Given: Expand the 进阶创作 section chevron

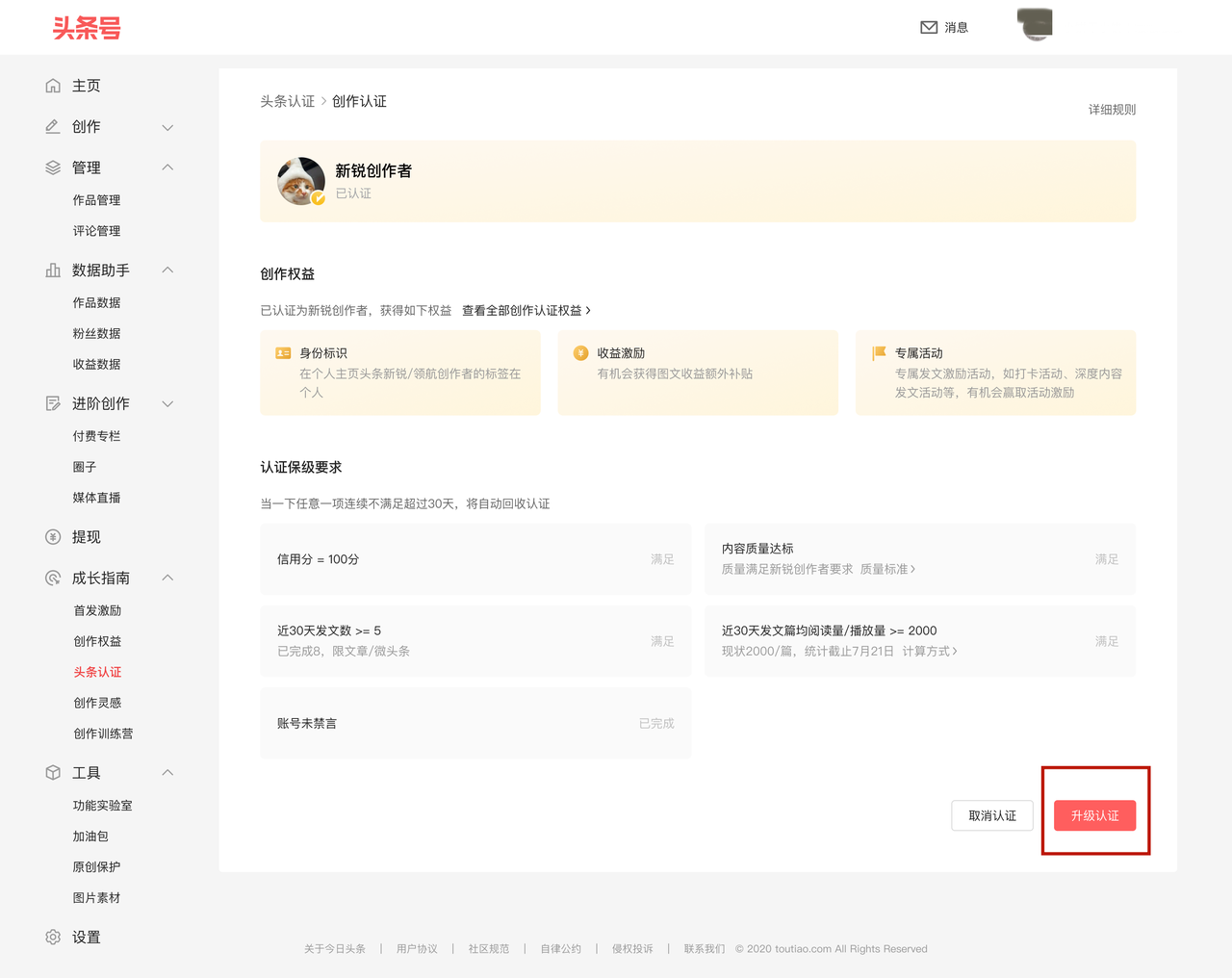Looking at the screenshot, I should tap(167, 404).
